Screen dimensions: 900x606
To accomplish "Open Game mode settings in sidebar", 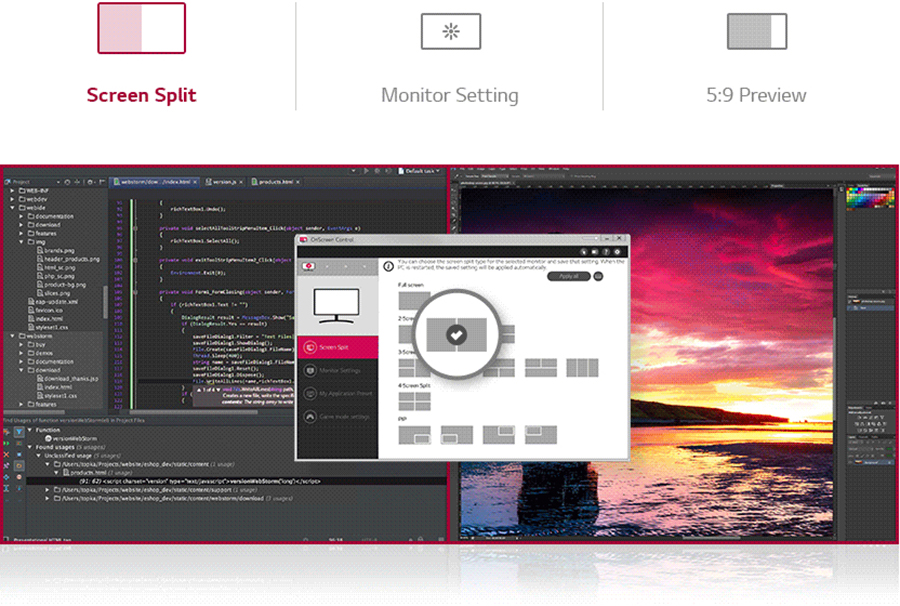I will pyautogui.click(x=338, y=417).
